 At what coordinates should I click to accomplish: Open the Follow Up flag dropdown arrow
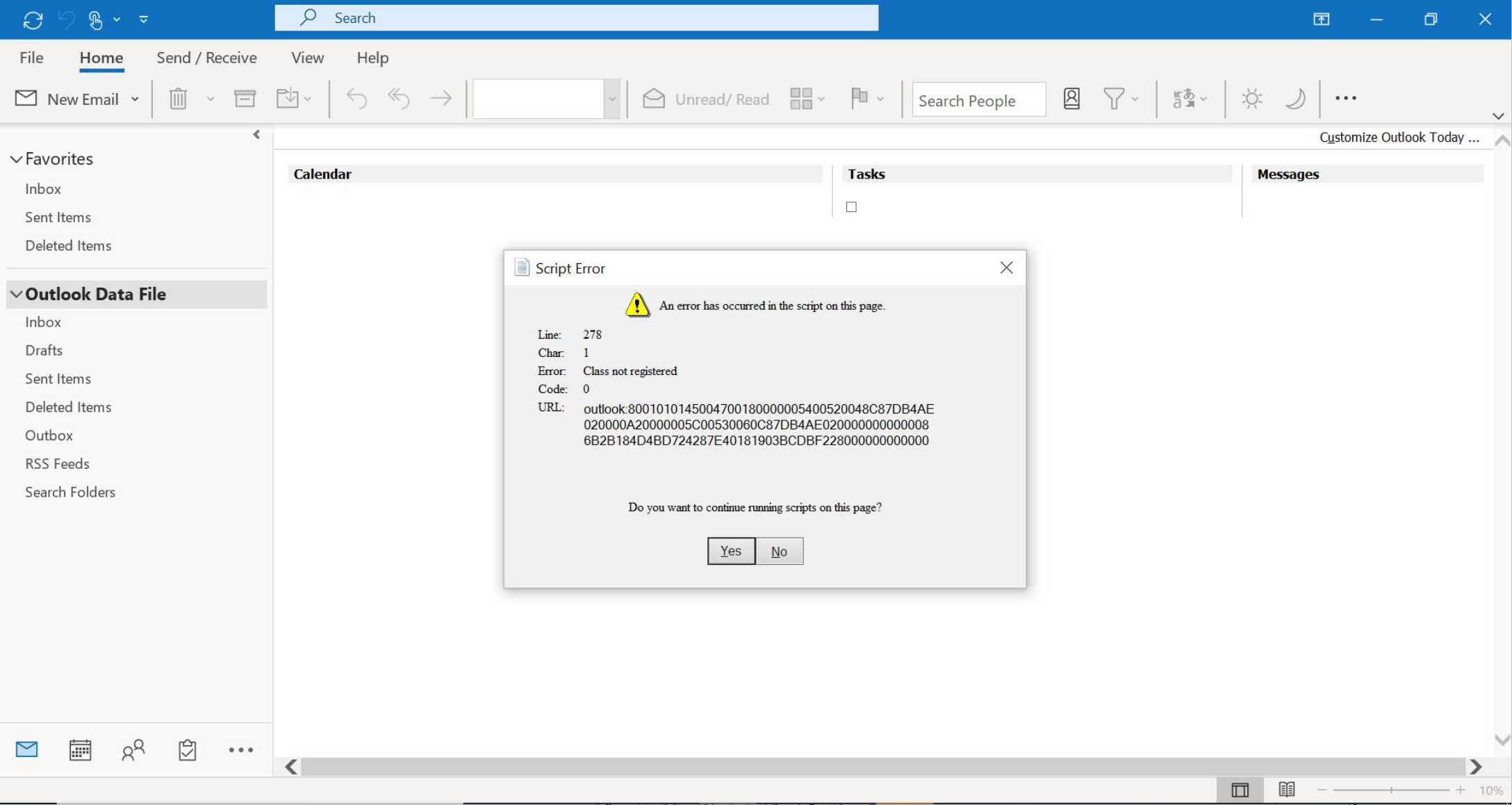click(x=880, y=99)
